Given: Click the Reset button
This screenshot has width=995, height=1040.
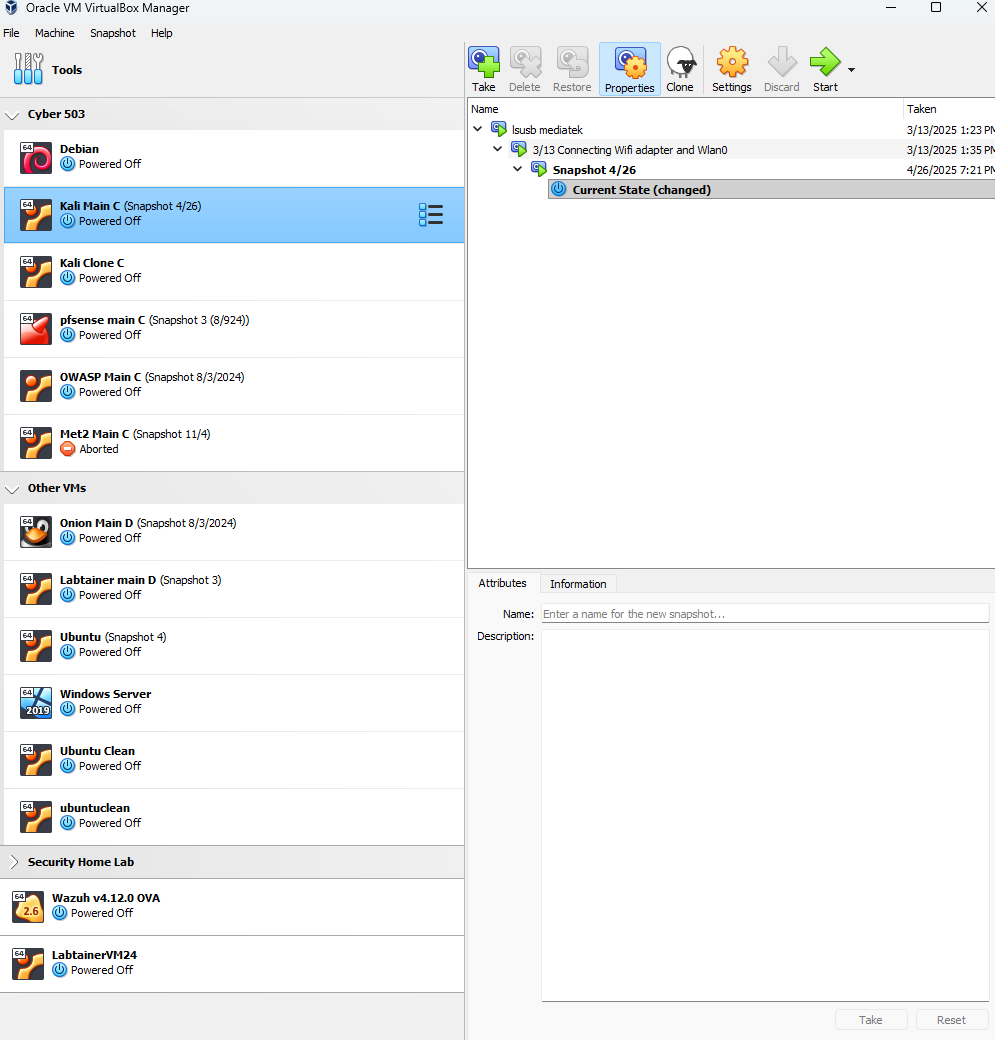Looking at the screenshot, I should click(x=951, y=1019).
